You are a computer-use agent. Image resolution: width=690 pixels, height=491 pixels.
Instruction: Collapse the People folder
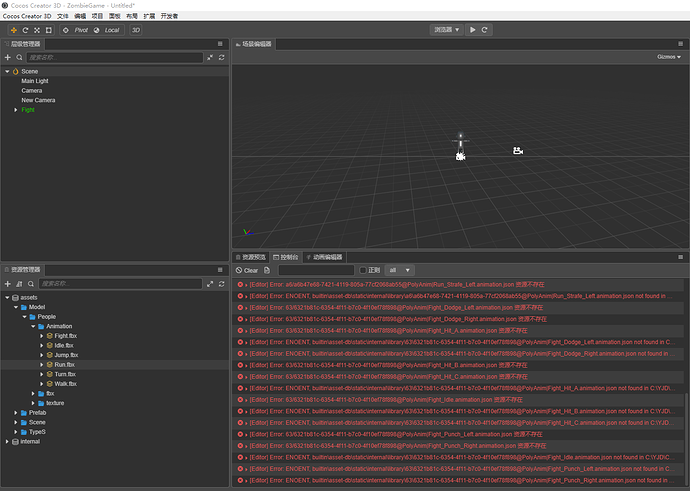pos(25,317)
